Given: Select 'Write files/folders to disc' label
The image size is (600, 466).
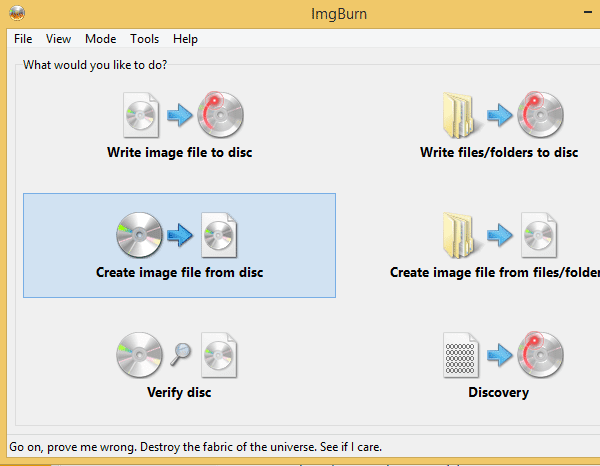Looking at the screenshot, I should 499,152.
